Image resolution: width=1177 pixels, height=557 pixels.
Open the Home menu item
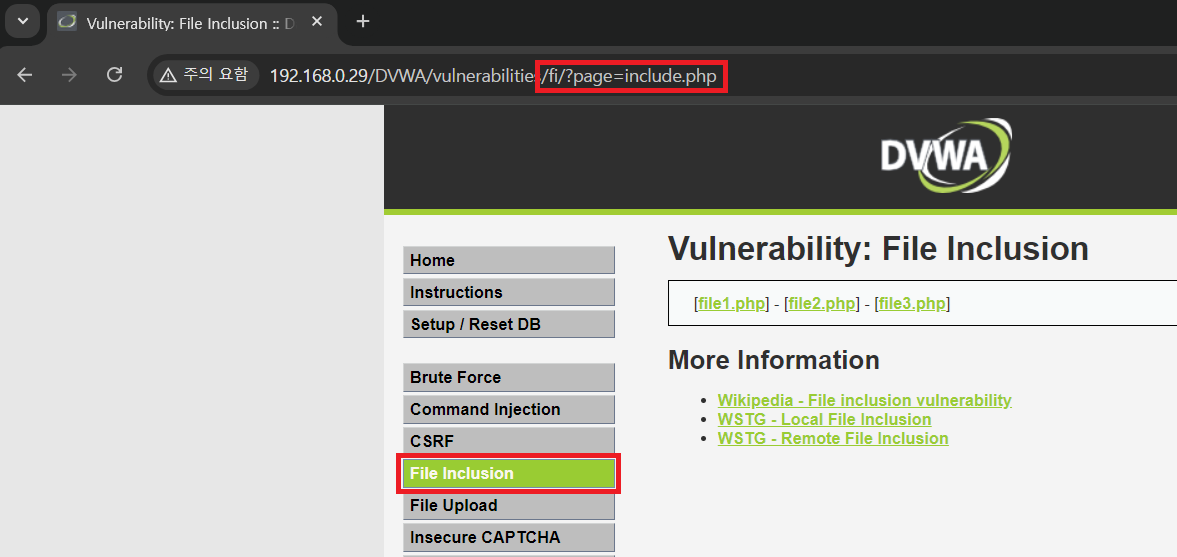point(508,260)
